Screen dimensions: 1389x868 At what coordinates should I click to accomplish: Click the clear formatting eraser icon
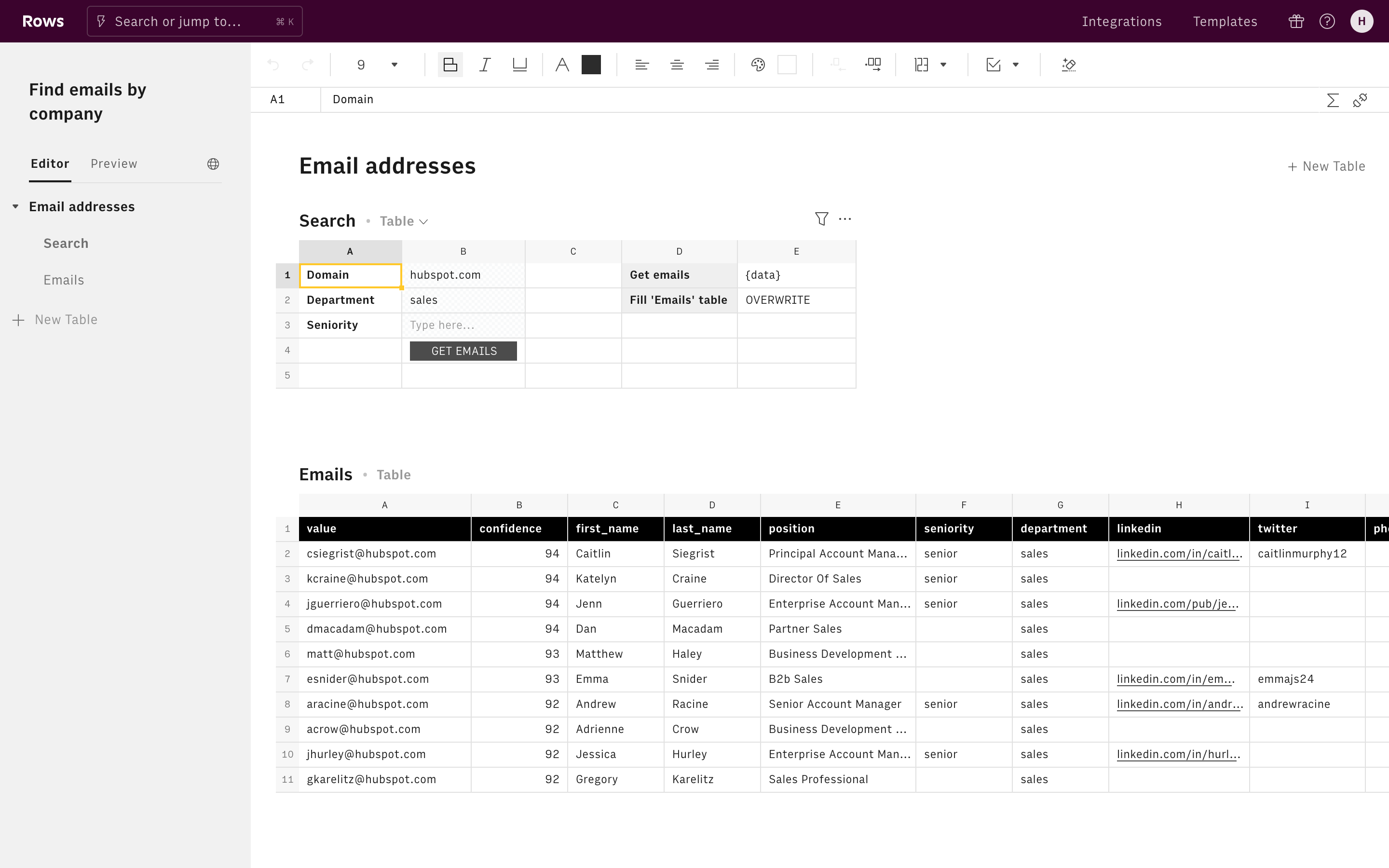point(1068,65)
